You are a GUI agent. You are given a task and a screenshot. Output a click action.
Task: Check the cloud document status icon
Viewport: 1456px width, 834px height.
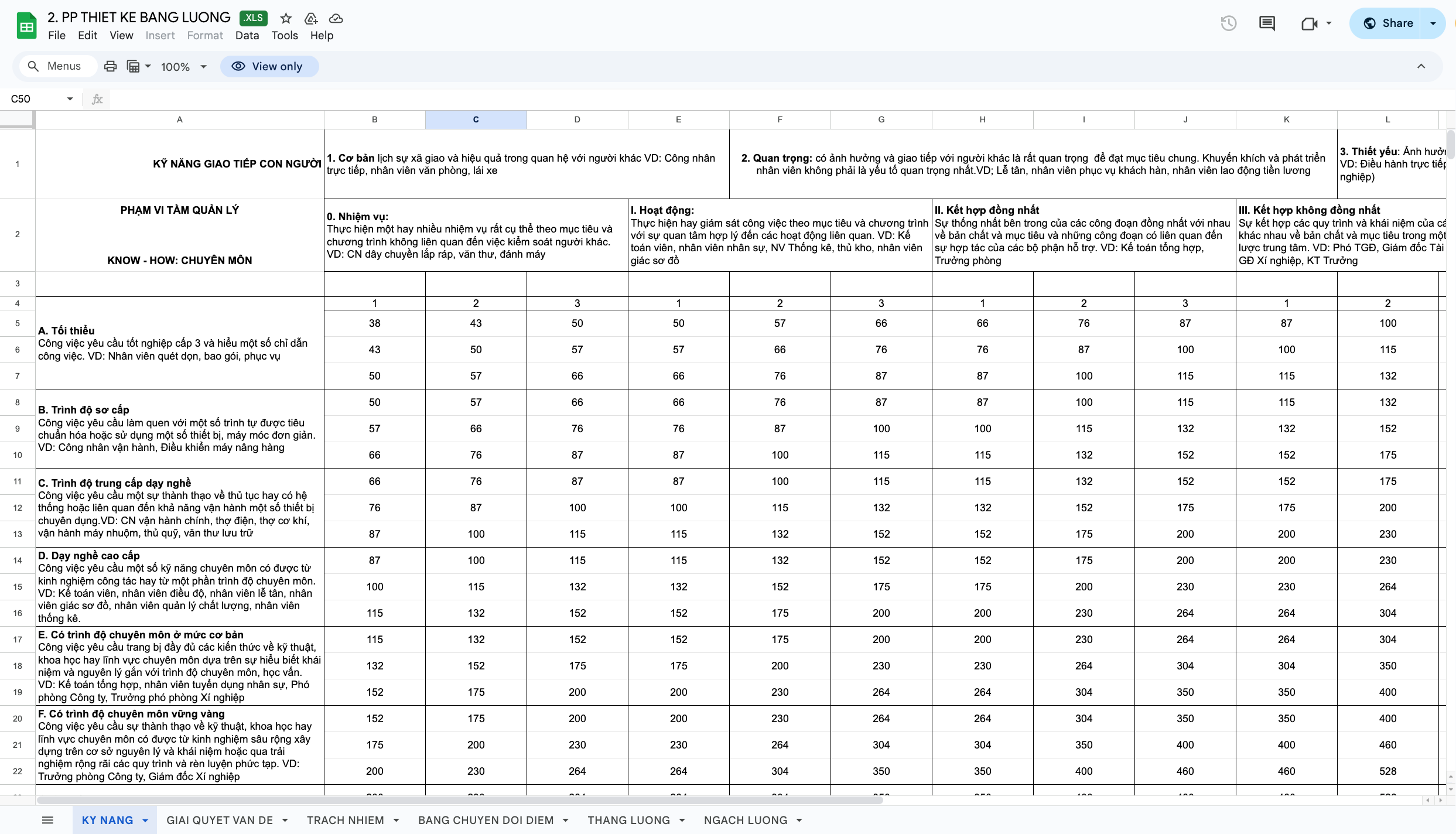(336, 18)
